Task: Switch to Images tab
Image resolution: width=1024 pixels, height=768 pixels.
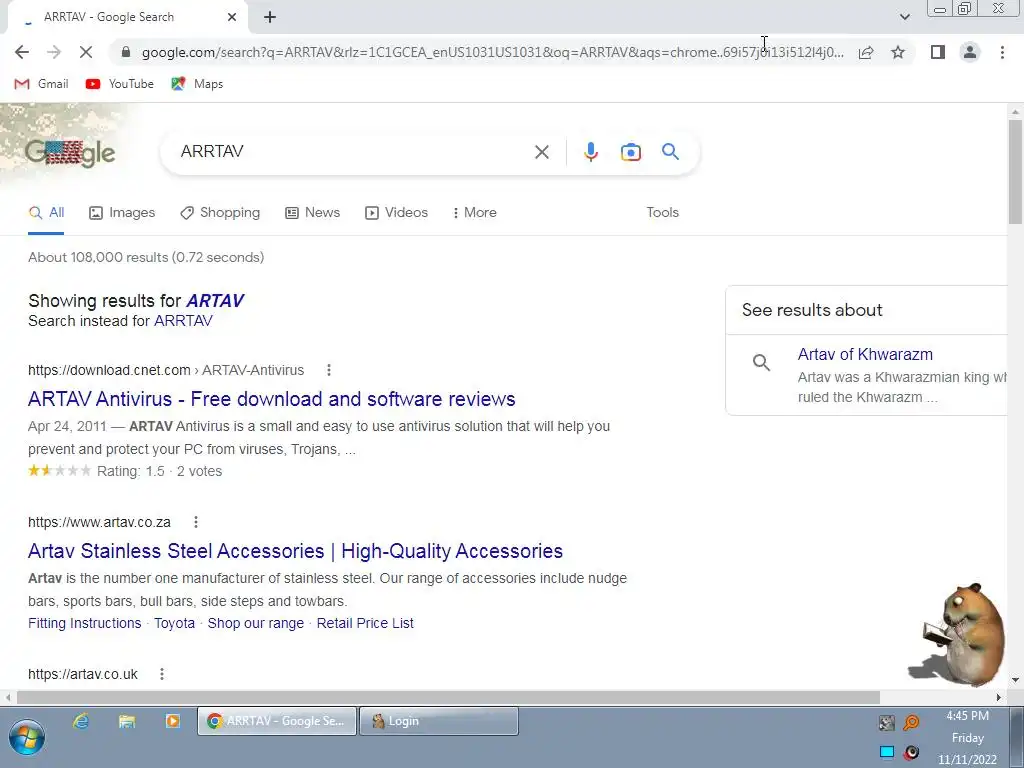Action: coord(122,212)
